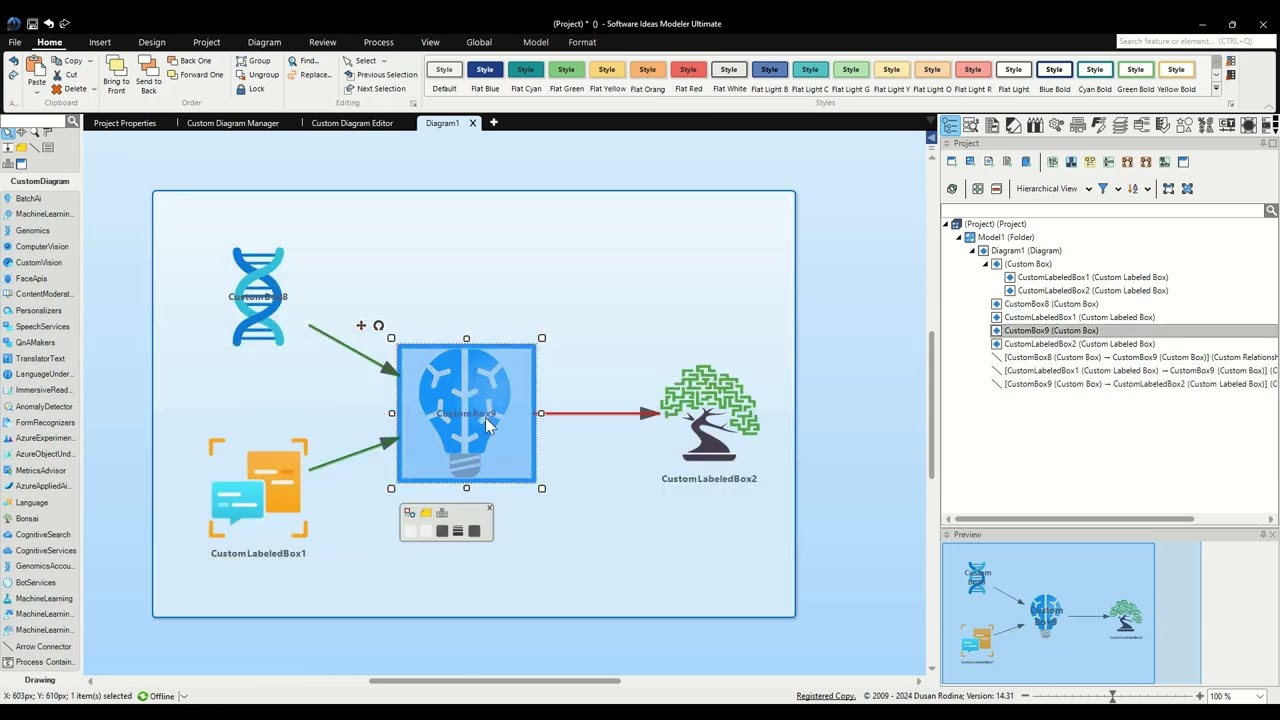
Task: Switch to Custom Diagram Editor tab
Action: click(x=352, y=123)
